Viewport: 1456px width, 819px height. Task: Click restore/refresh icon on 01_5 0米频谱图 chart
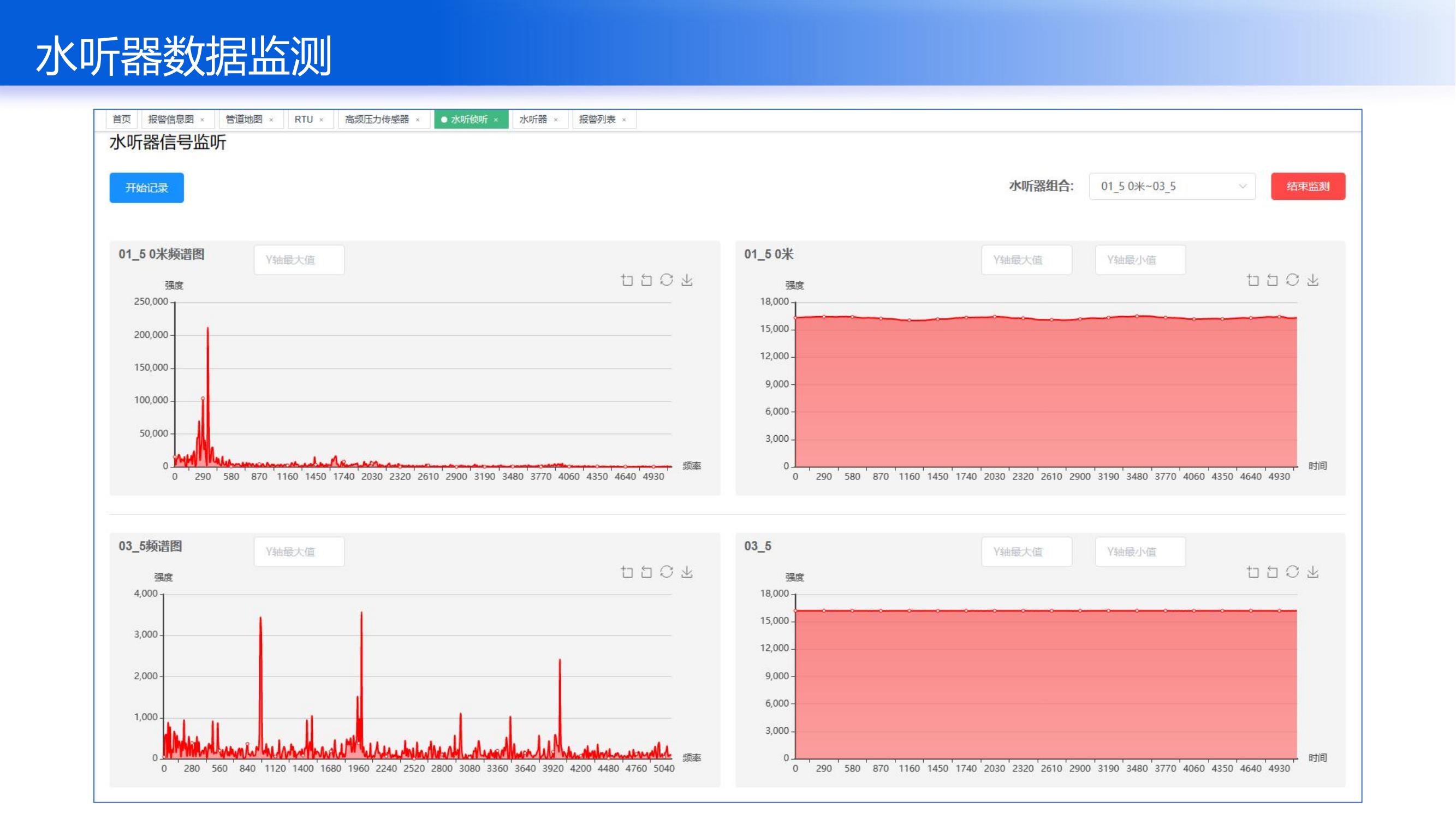pos(667,280)
